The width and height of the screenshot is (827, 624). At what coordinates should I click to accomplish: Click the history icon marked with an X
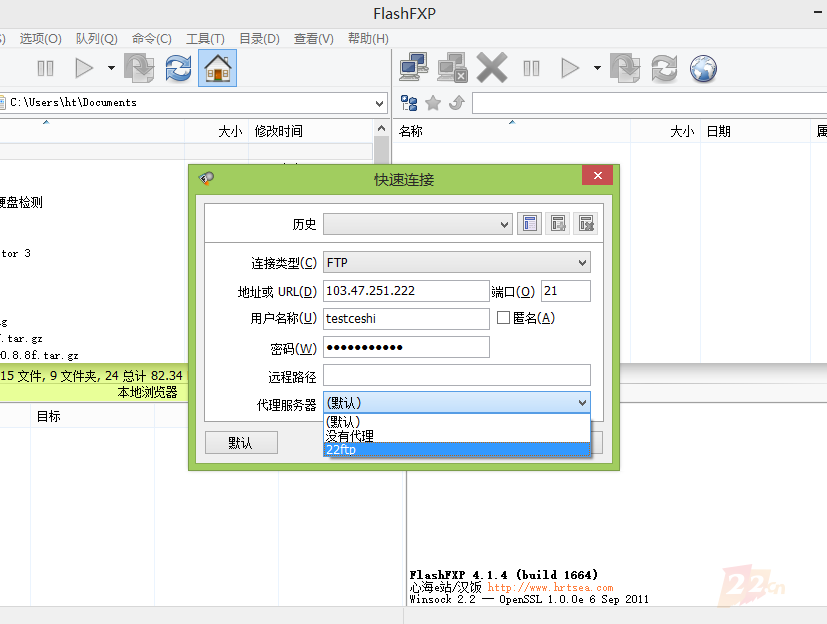point(586,224)
